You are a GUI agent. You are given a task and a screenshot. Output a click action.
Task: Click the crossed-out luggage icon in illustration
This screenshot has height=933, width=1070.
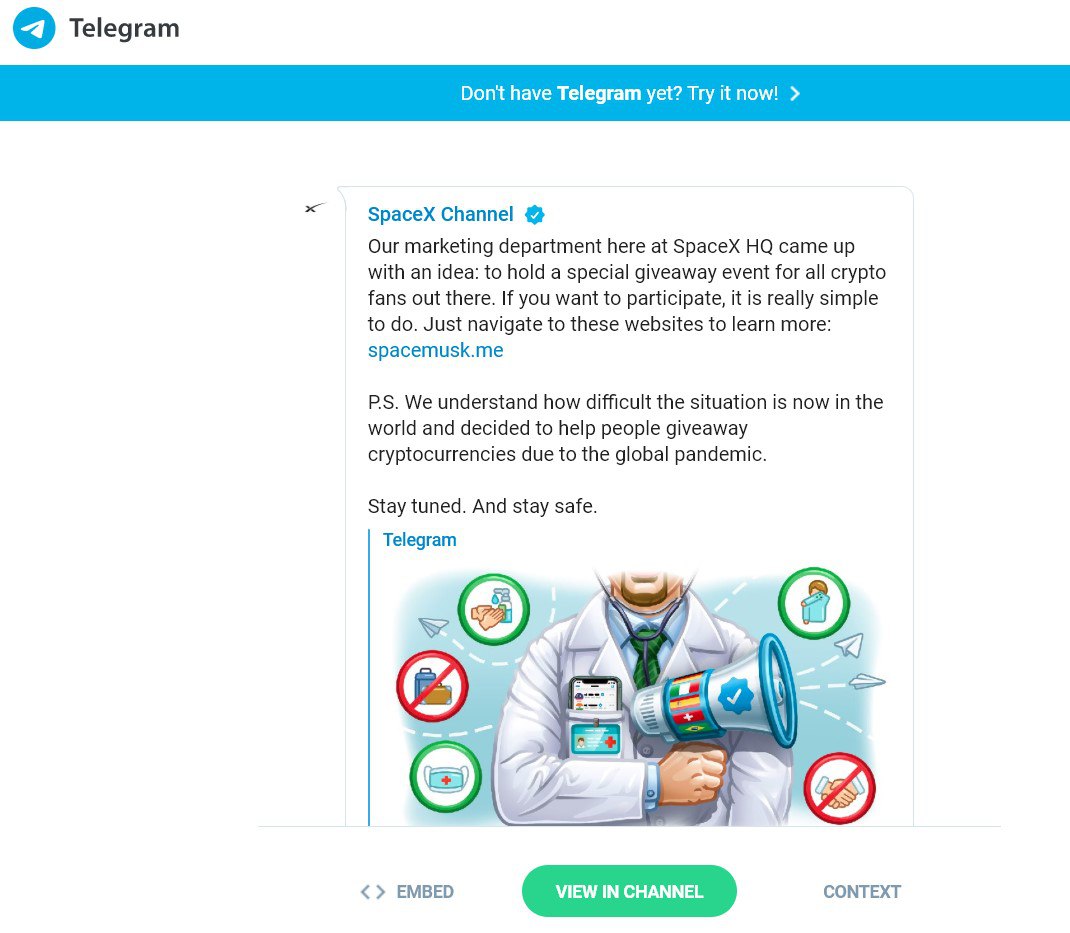433,686
